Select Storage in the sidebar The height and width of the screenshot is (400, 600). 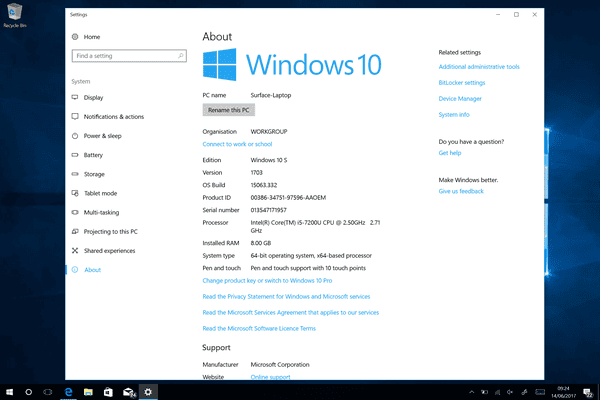(94, 174)
